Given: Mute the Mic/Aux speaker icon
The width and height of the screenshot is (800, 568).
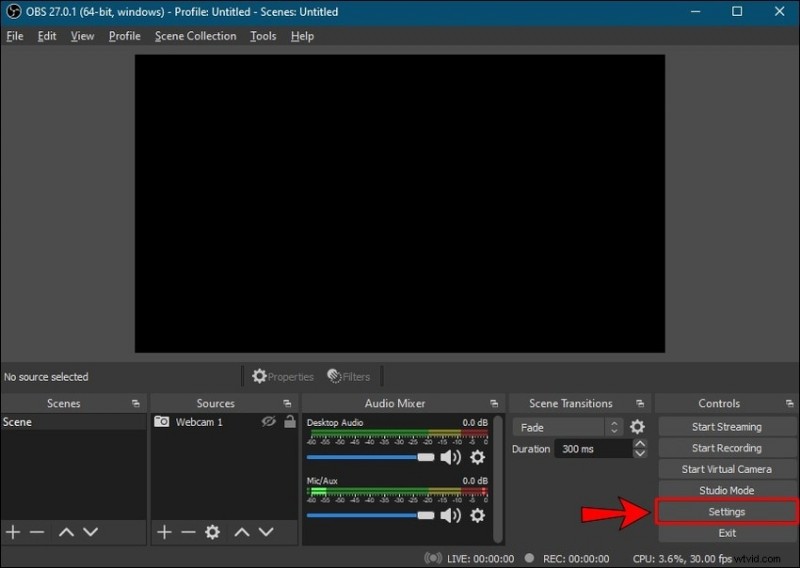Looking at the screenshot, I should coord(451,515).
